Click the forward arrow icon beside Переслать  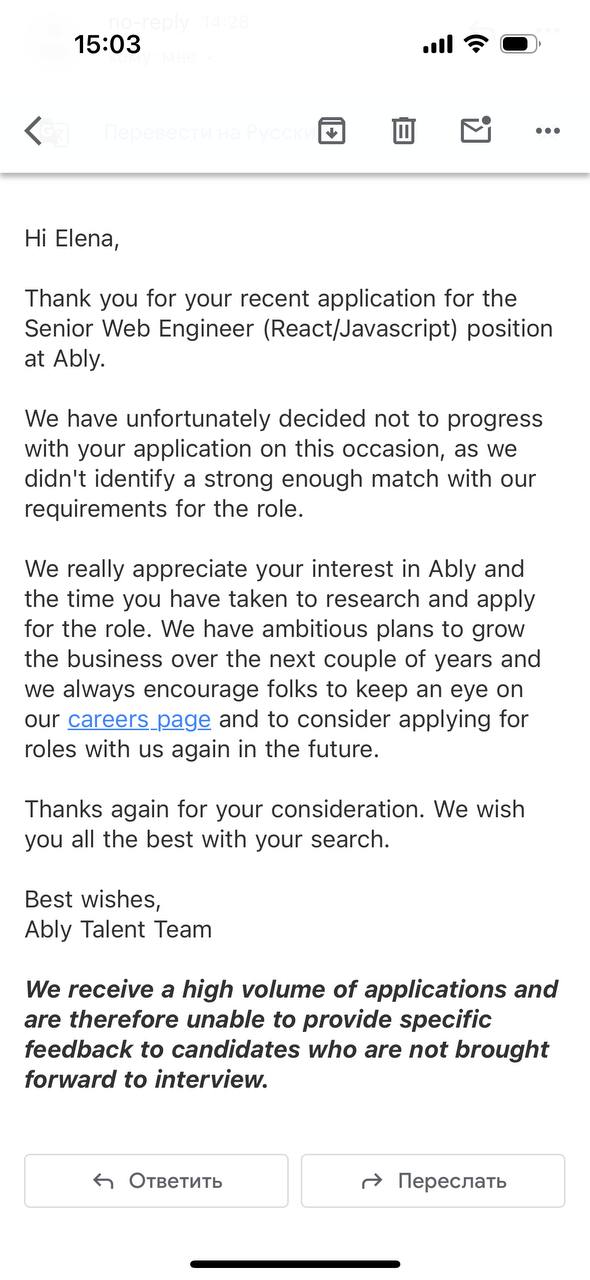coord(372,1181)
